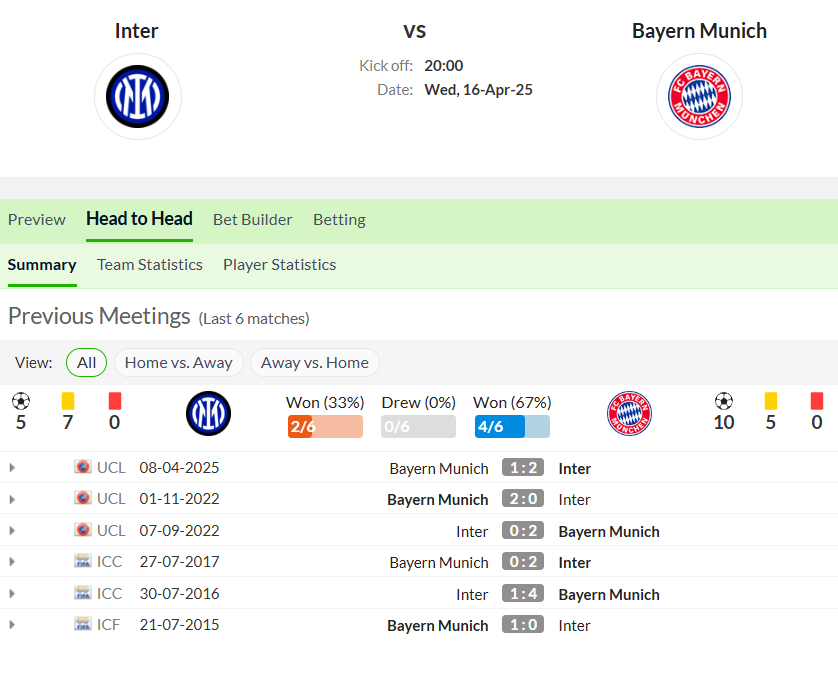Viewport: 838px width, 676px height.
Task: Select the All view filter
Action: point(87,362)
